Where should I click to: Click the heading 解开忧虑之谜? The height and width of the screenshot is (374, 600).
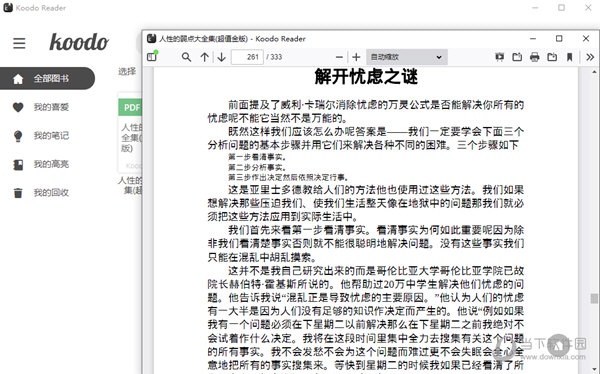coord(366,76)
